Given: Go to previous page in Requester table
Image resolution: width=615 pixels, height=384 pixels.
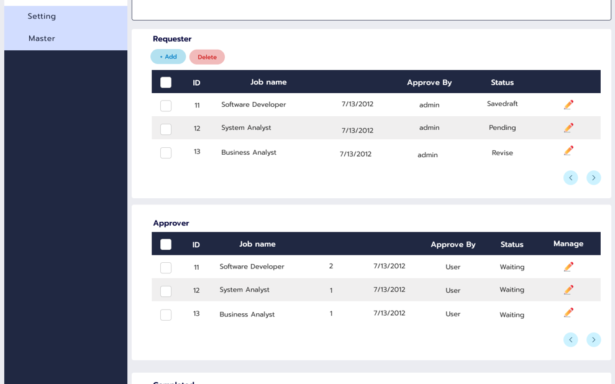Looking at the screenshot, I should point(571,178).
